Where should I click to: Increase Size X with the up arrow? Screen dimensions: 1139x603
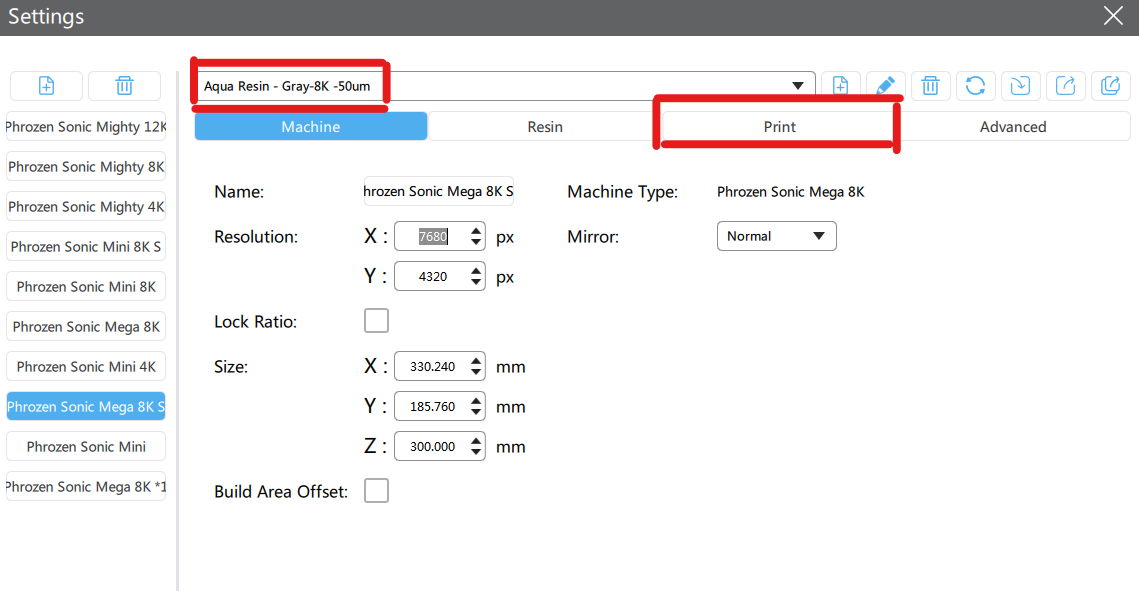coord(476,360)
